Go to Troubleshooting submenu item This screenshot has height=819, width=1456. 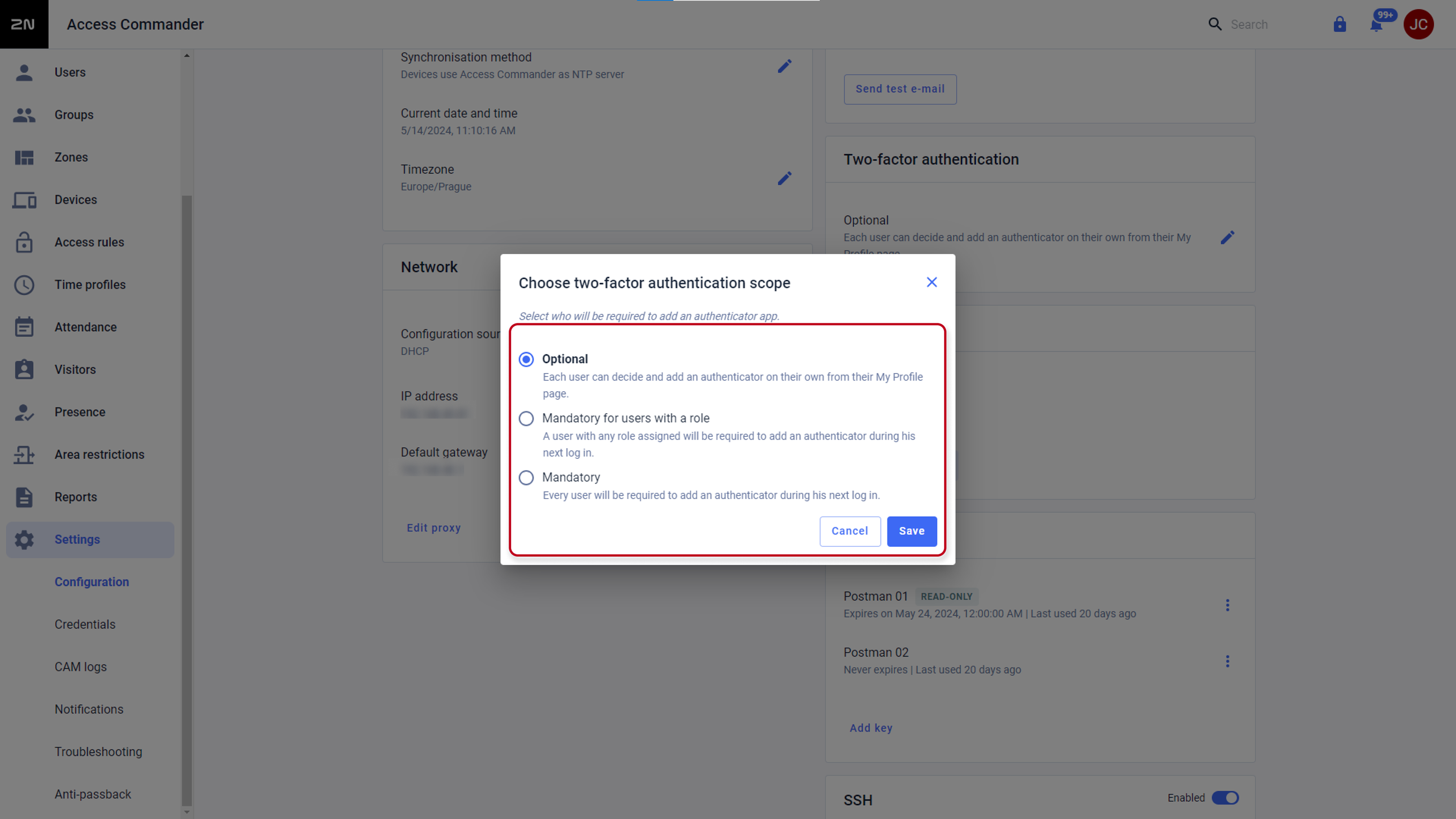tap(99, 752)
